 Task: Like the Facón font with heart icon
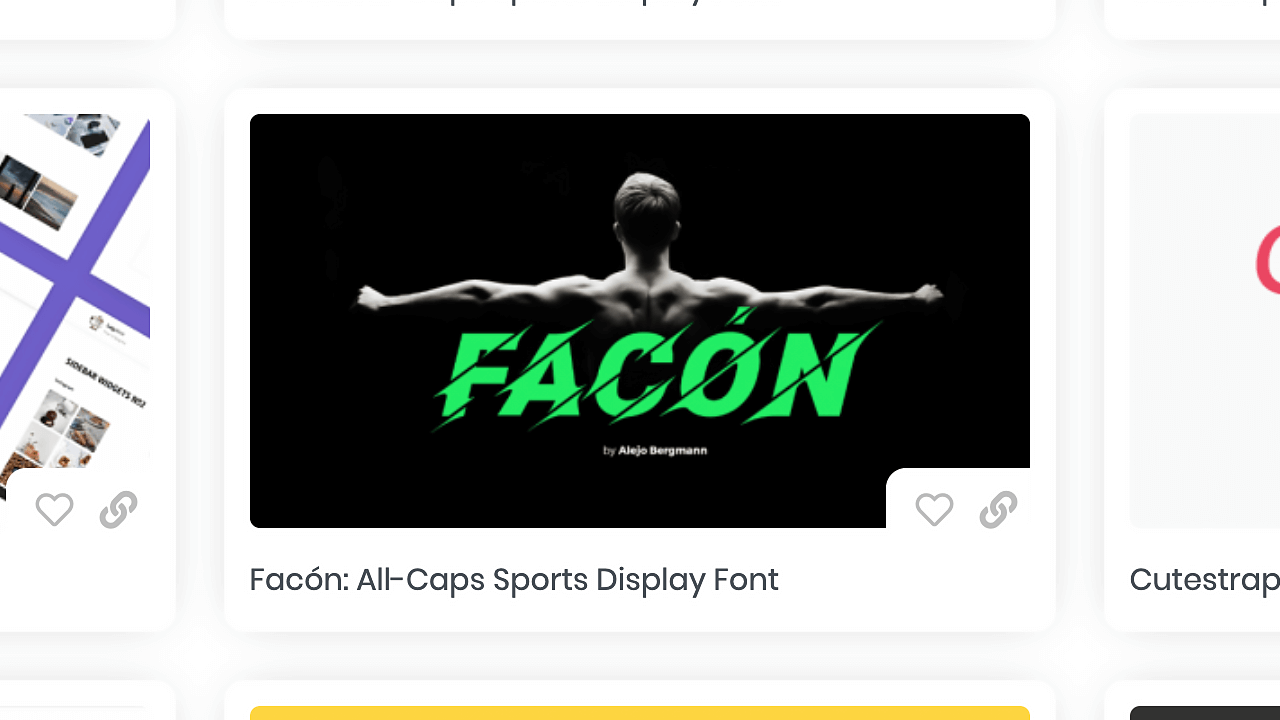[934, 510]
